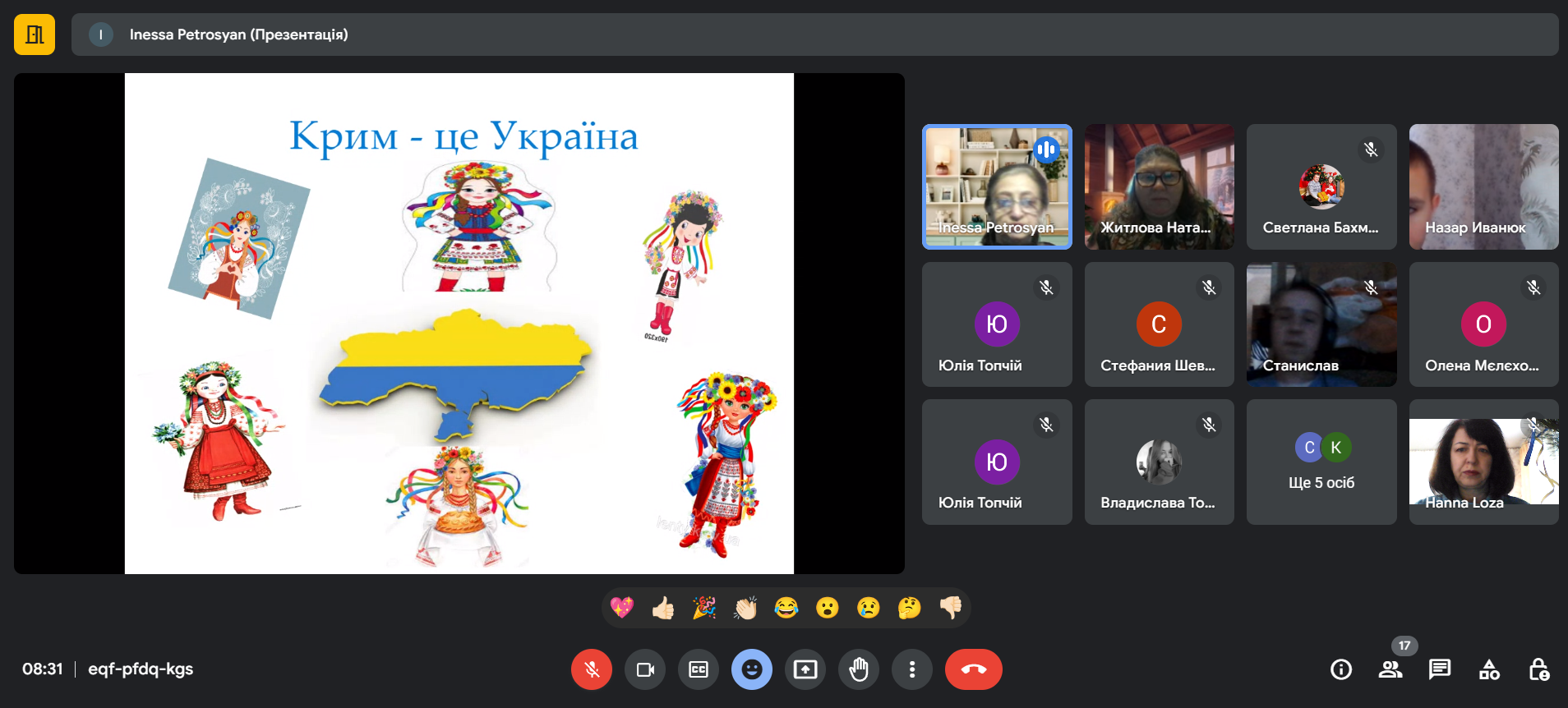Open host controls lock icon
Screen dimensions: 1568x708
click(x=1538, y=669)
